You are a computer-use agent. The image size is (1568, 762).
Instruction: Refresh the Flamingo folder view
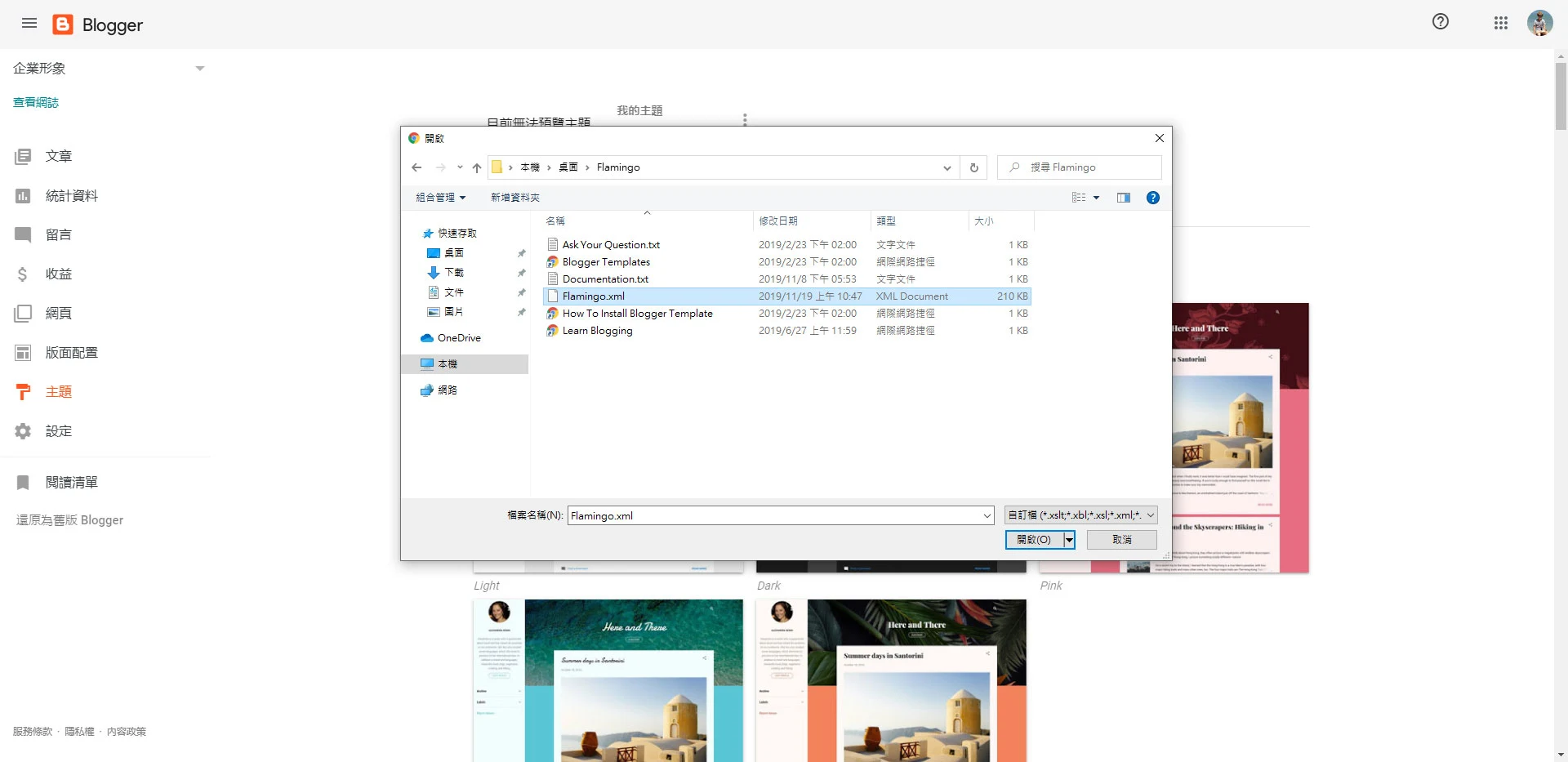(974, 167)
